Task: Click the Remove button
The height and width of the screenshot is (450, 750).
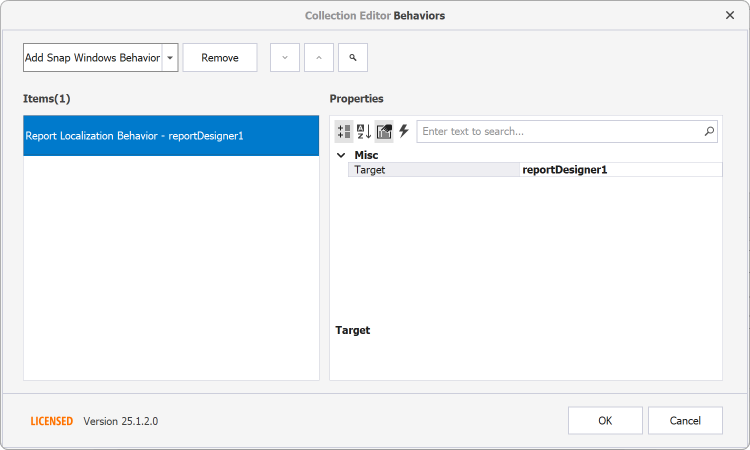Action: tap(220, 57)
